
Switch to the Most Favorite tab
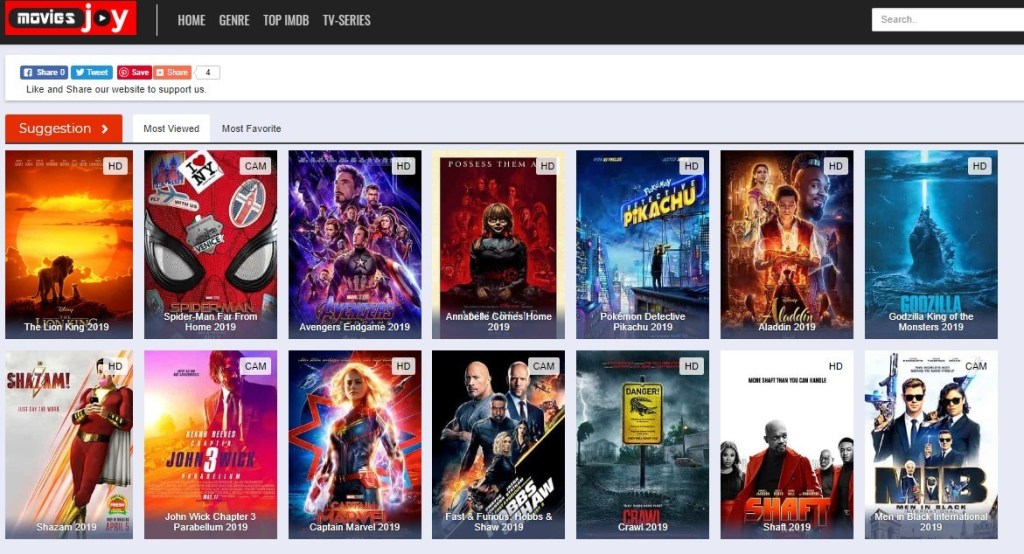tap(251, 129)
